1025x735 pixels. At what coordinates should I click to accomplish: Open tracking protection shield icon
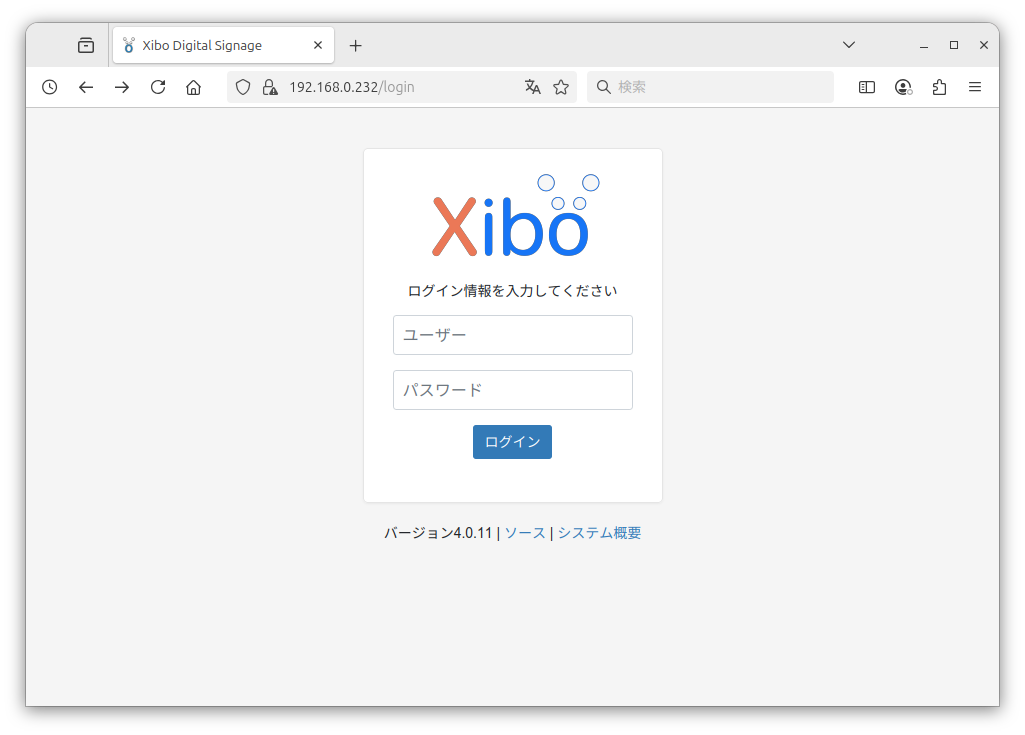(243, 87)
